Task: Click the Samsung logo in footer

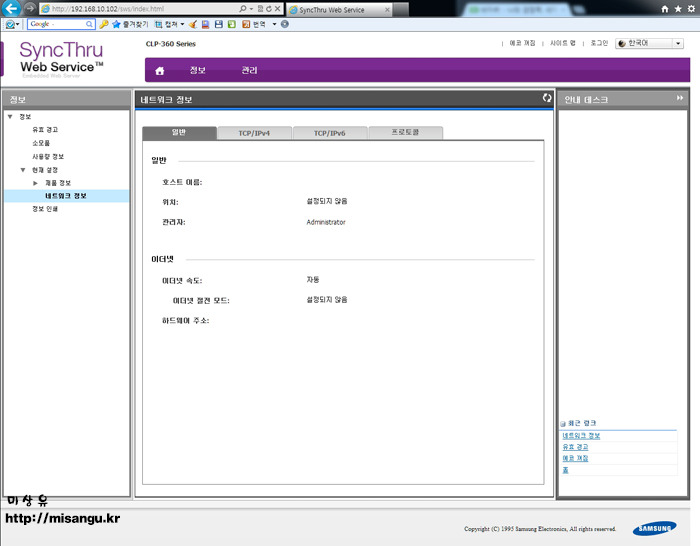Action: pos(654,528)
